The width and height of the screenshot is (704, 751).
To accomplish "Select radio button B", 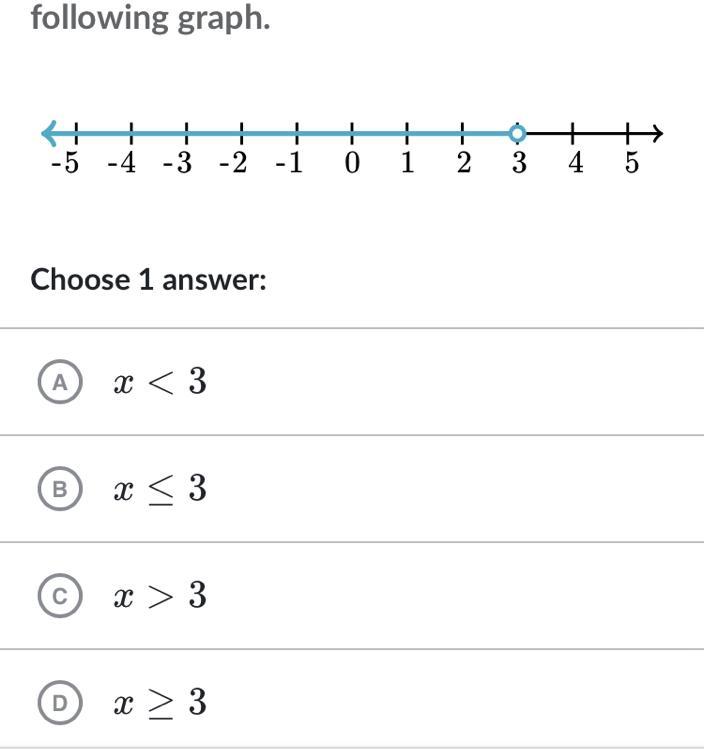I will click(x=60, y=489).
